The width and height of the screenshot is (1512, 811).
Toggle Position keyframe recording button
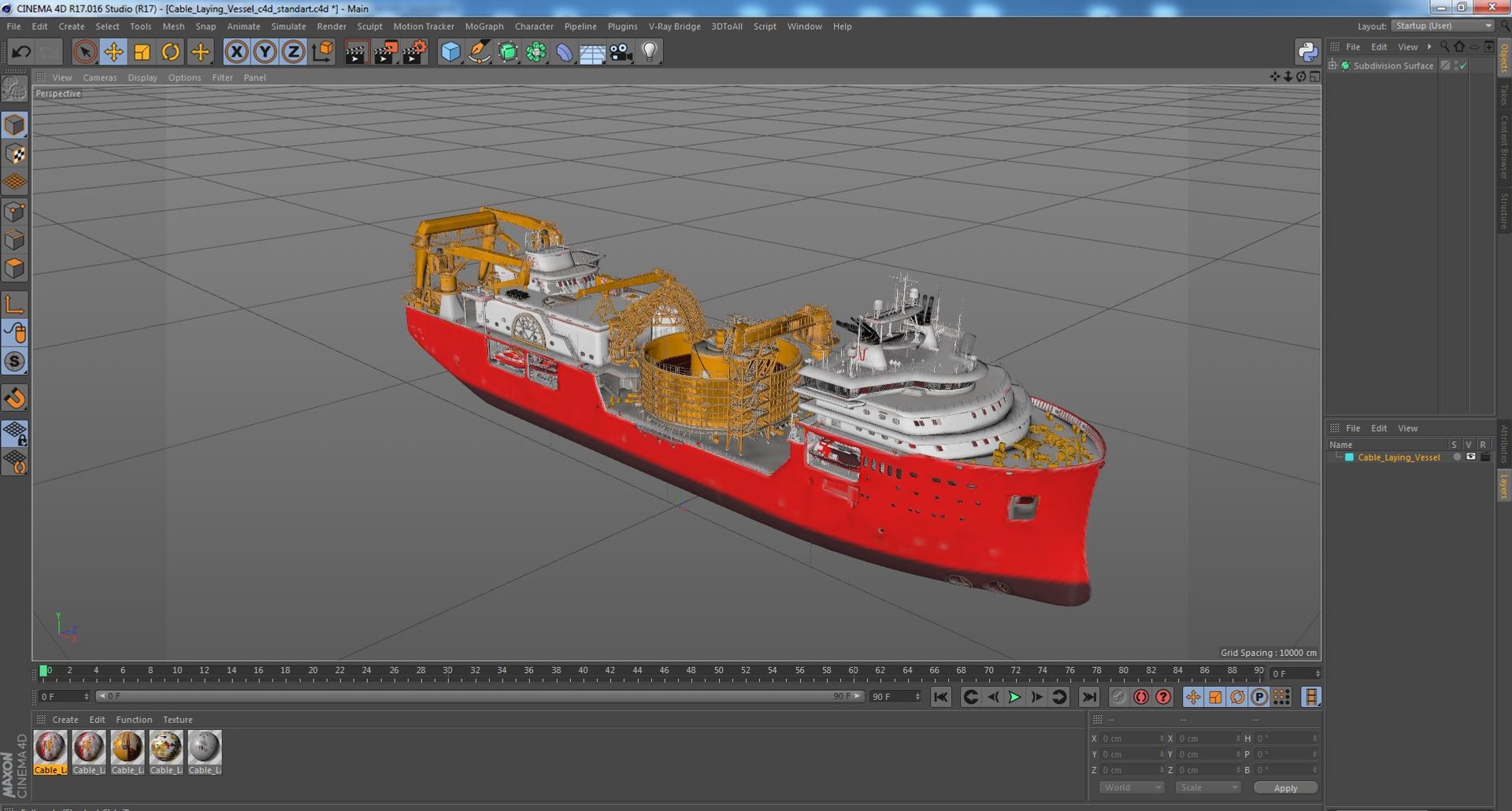[x=1193, y=697]
